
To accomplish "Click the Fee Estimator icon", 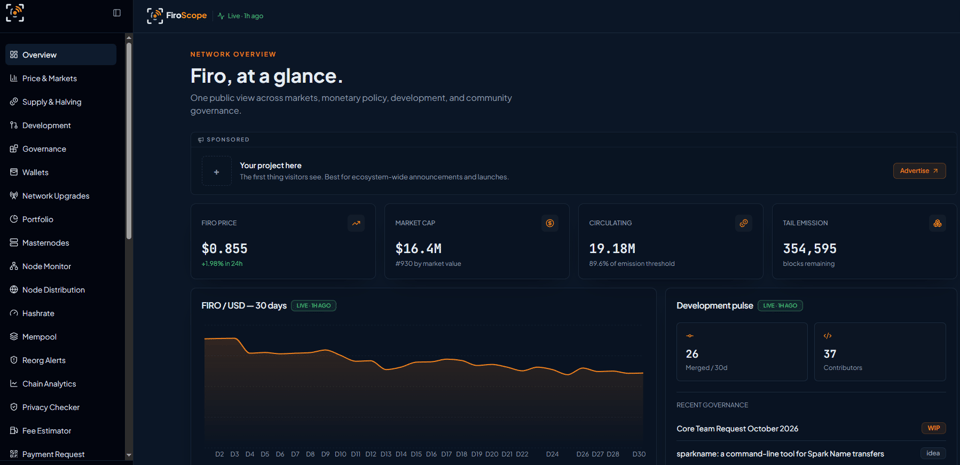I will 13,431.
